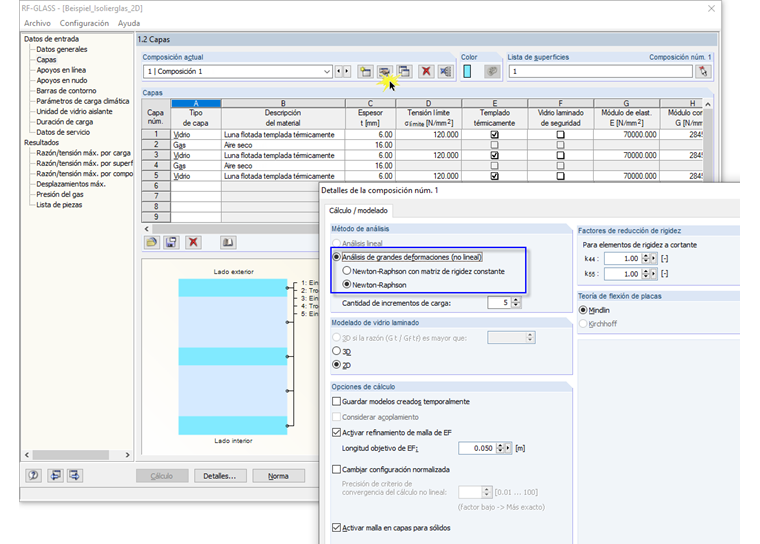Select the large deformation analysis radio button
Viewport: 760px width, 544px height.
[336, 257]
